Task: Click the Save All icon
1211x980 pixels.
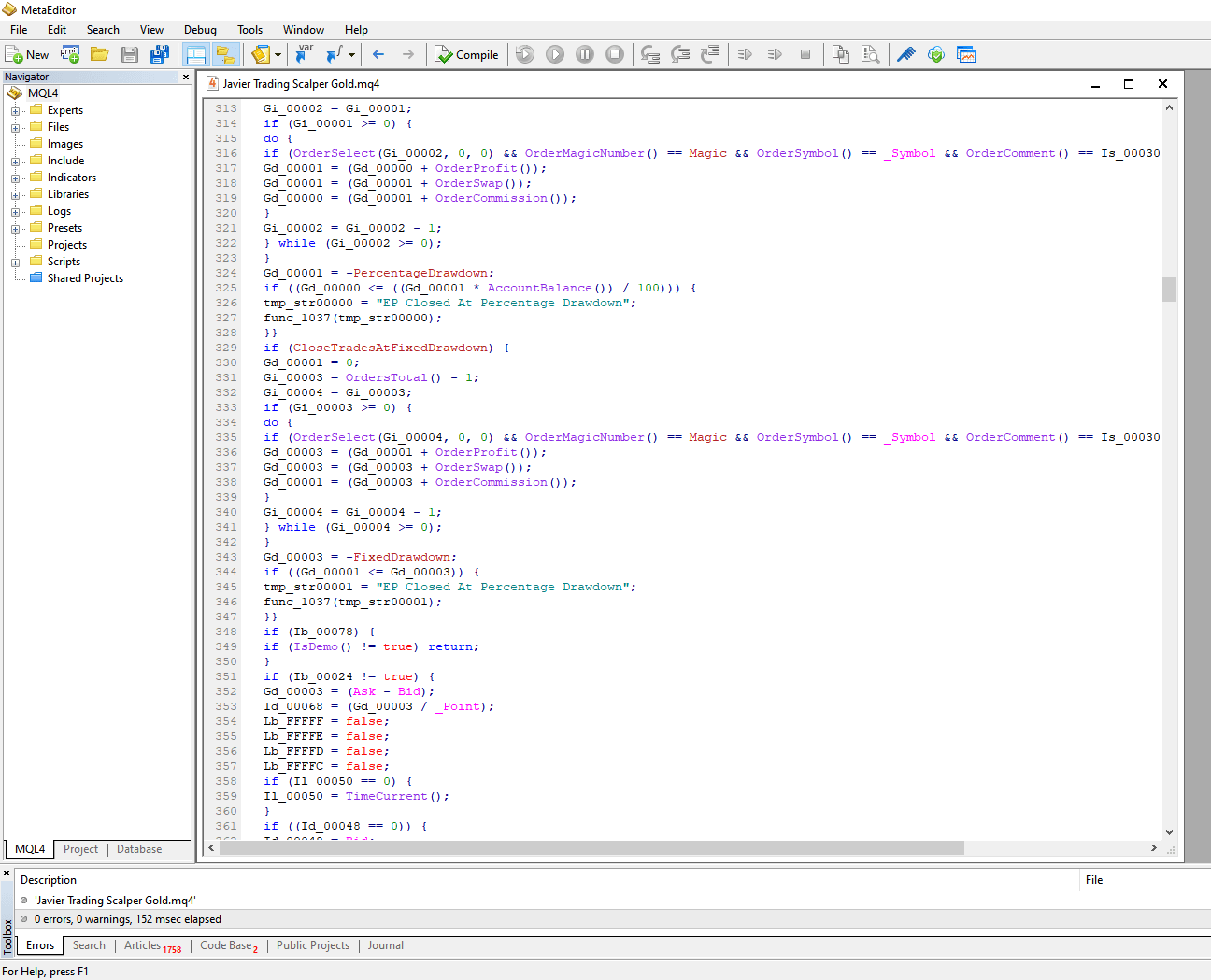Action: [160, 54]
